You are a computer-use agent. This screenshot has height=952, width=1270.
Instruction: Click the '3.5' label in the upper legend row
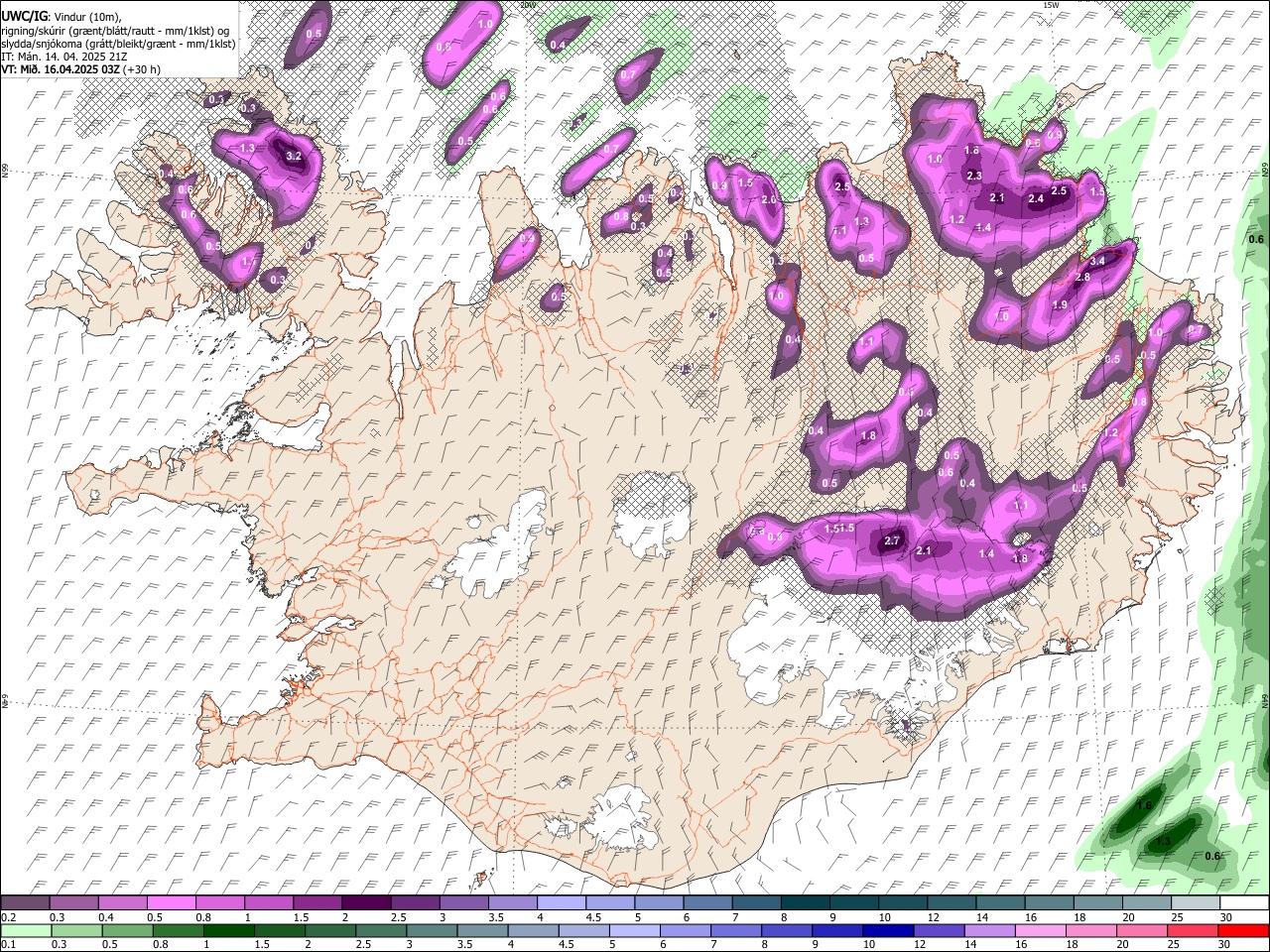[495, 917]
